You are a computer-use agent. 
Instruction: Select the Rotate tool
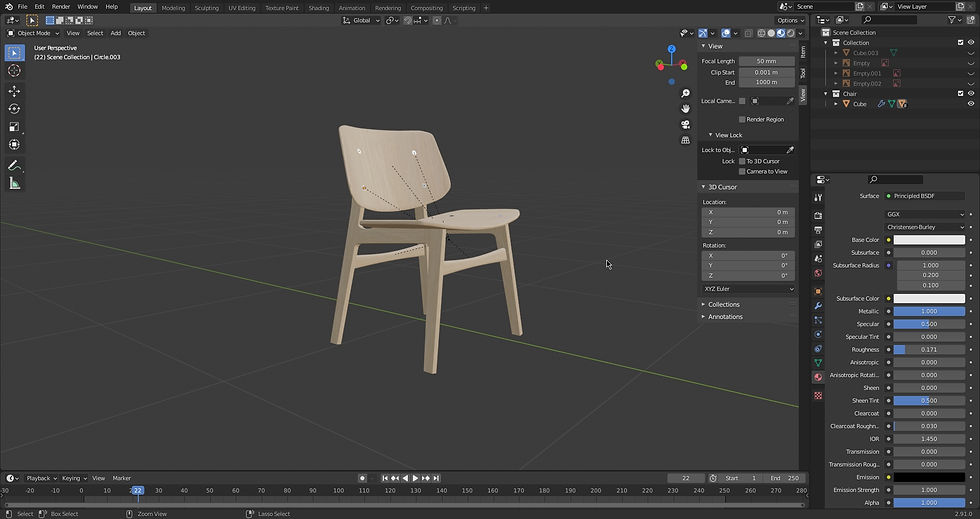point(14,109)
